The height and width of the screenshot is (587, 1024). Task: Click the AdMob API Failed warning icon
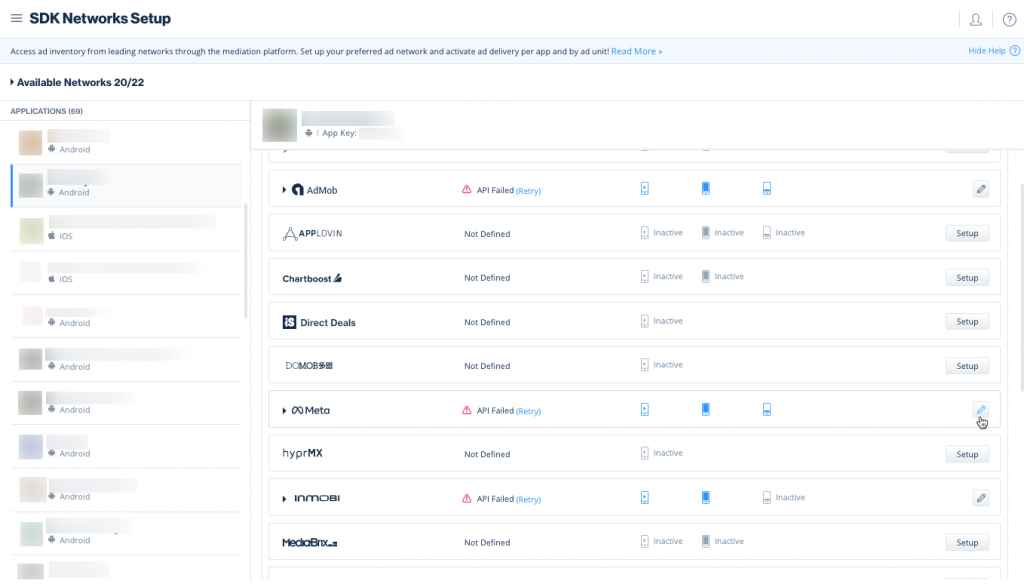[466, 190]
